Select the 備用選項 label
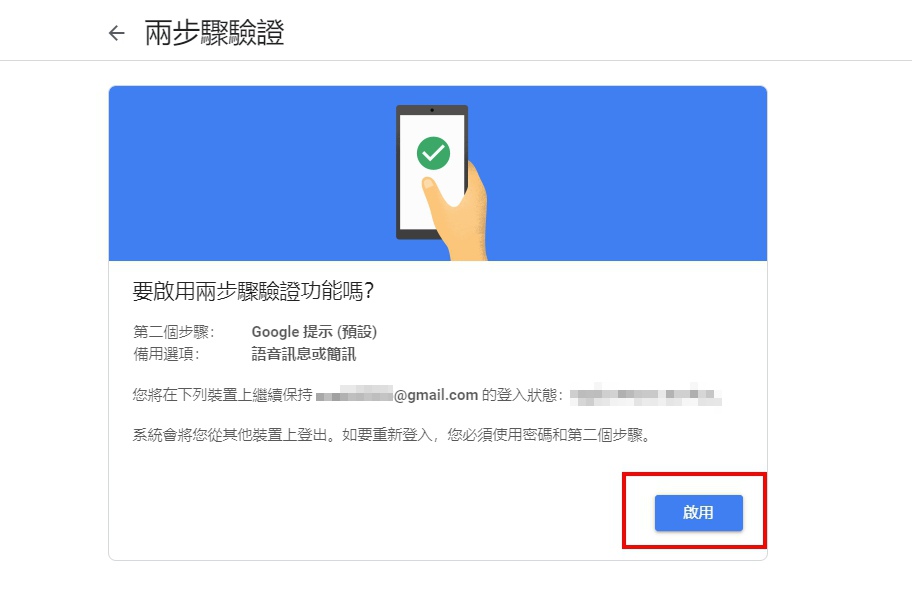 [x=166, y=354]
